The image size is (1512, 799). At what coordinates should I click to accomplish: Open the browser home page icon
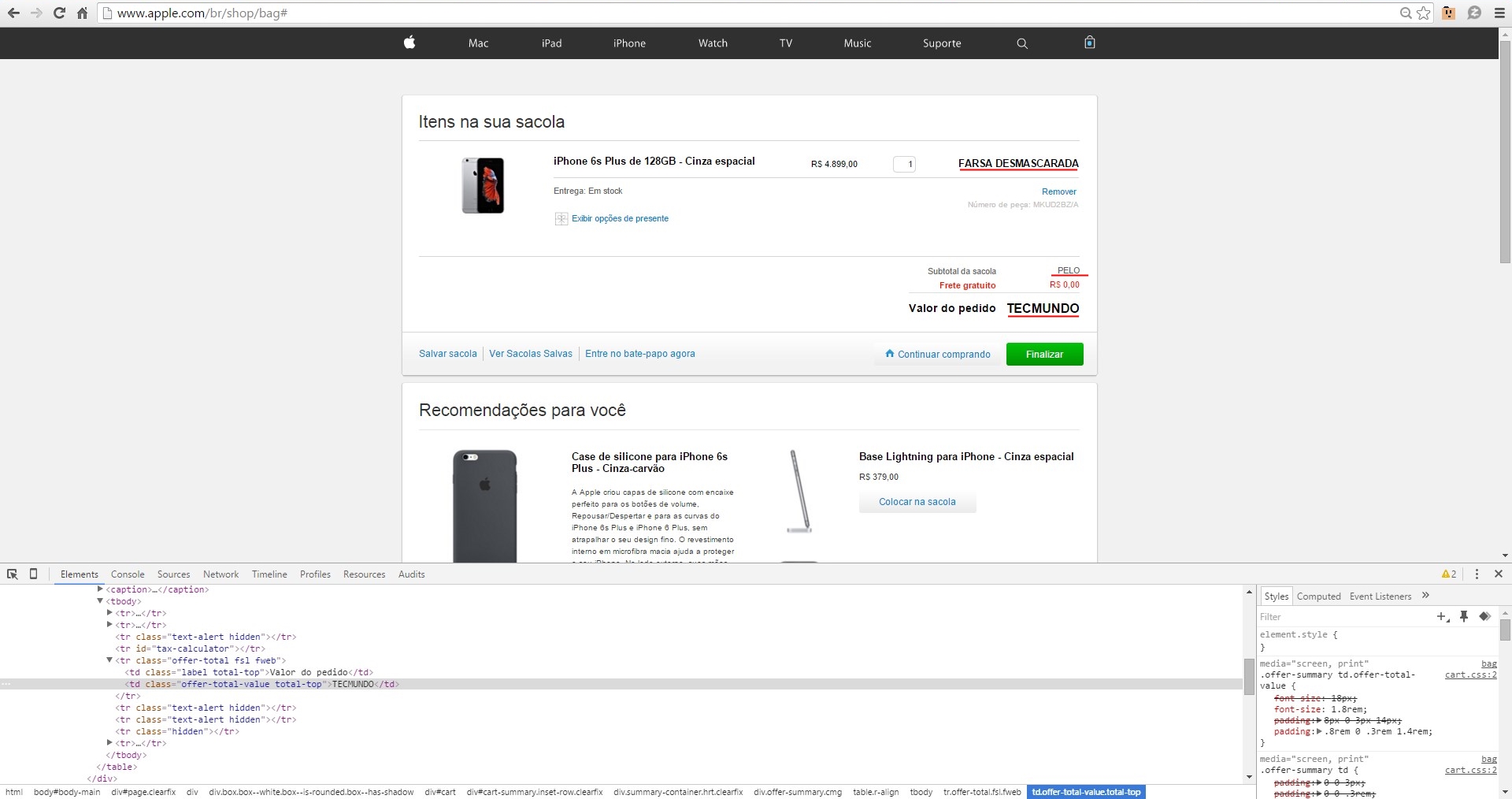click(x=82, y=13)
